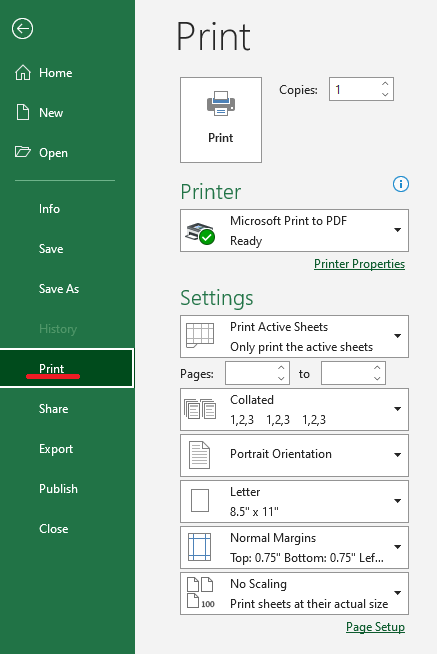Select Save As in the sidebar
This screenshot has width=437, height=654.
click(59, 289)
